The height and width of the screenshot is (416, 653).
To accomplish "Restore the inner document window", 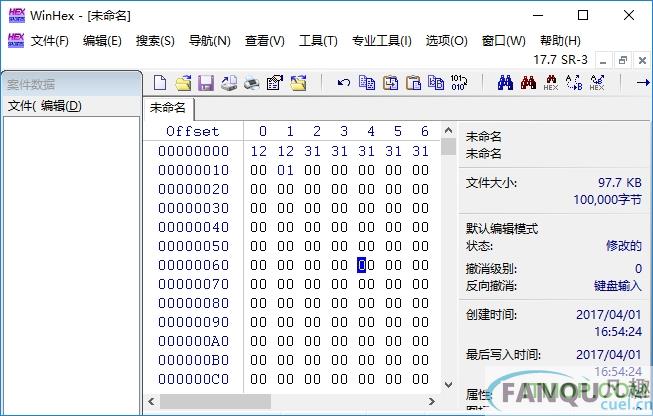I will coord(623,61).
